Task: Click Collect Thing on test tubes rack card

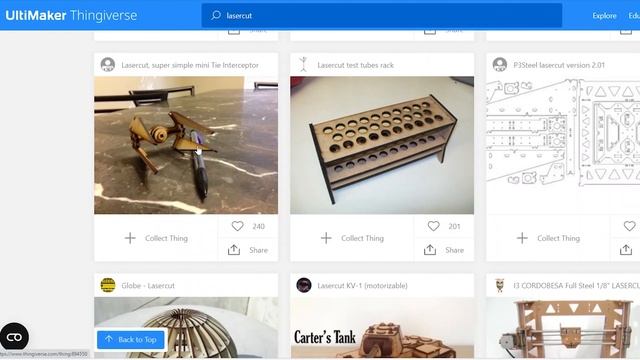Action: click(362, 238)
